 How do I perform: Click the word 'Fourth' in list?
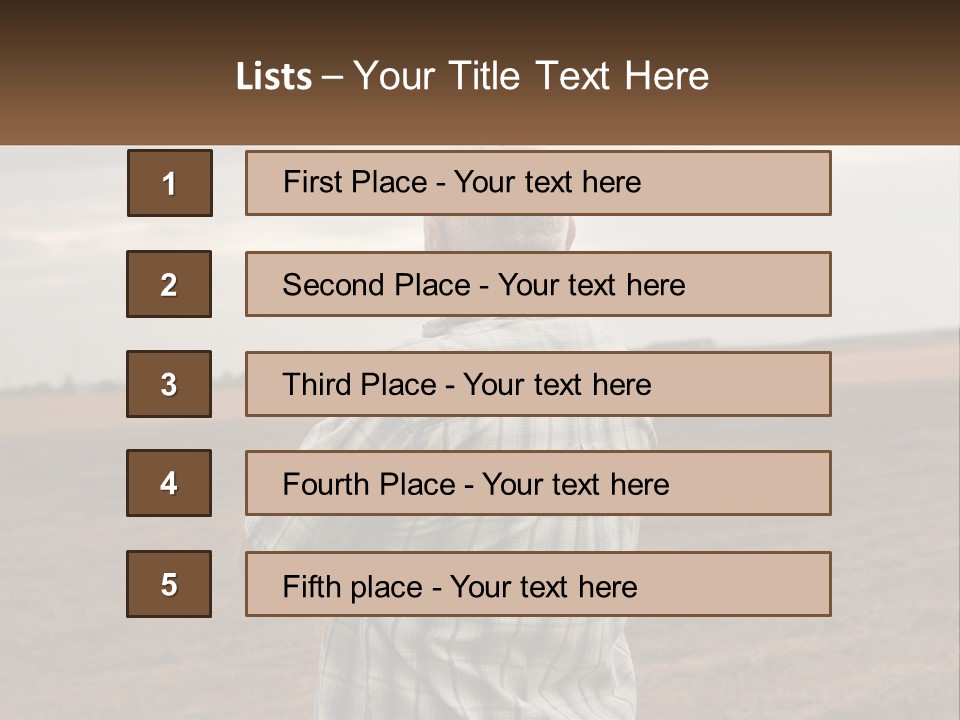coord(325,484)
